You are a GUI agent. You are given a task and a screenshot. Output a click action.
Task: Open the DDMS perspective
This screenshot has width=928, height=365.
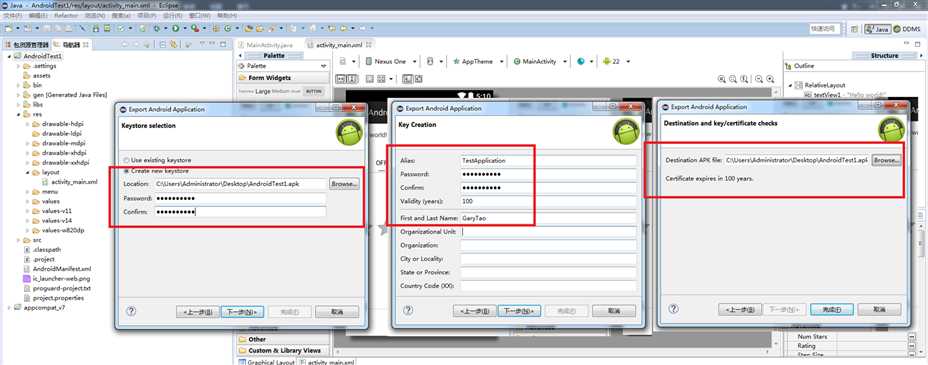(x=906, y=28)
